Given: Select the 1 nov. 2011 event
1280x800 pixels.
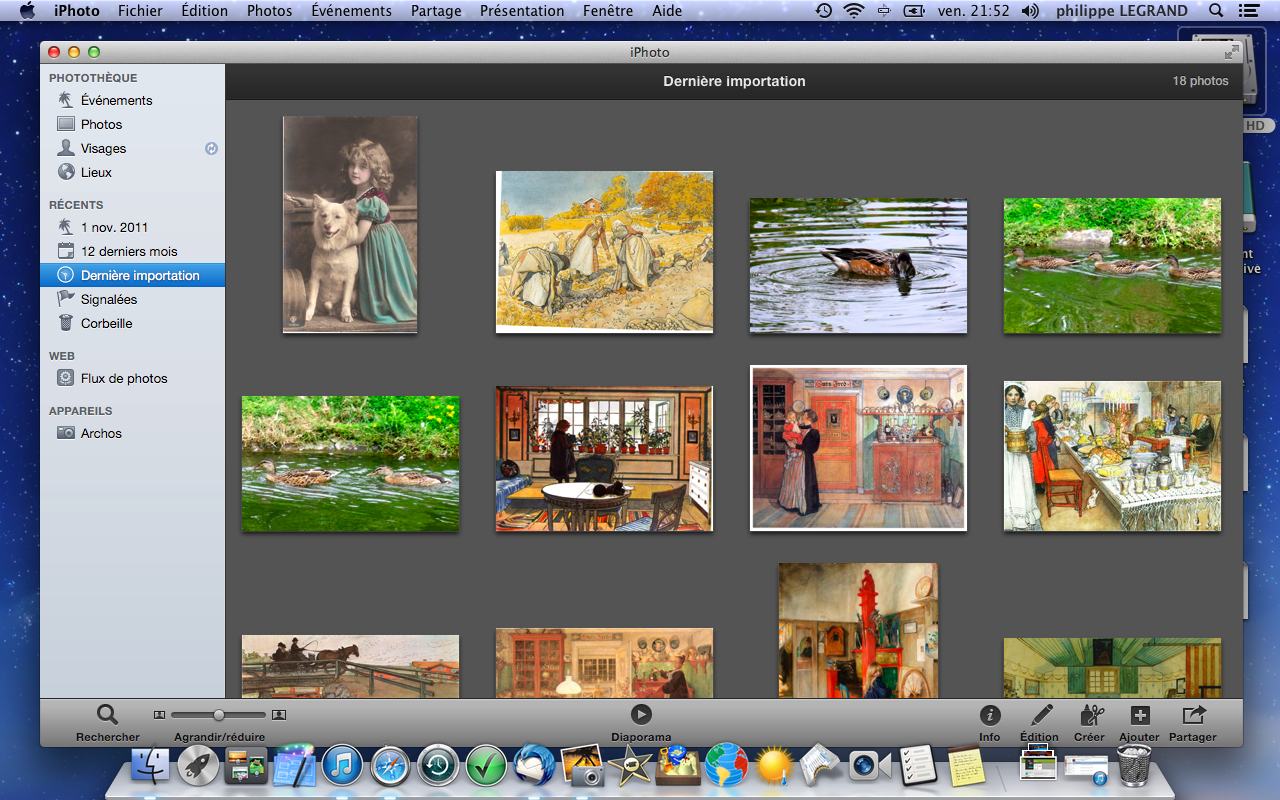Looking at the screenshot, I should [114, 227].
